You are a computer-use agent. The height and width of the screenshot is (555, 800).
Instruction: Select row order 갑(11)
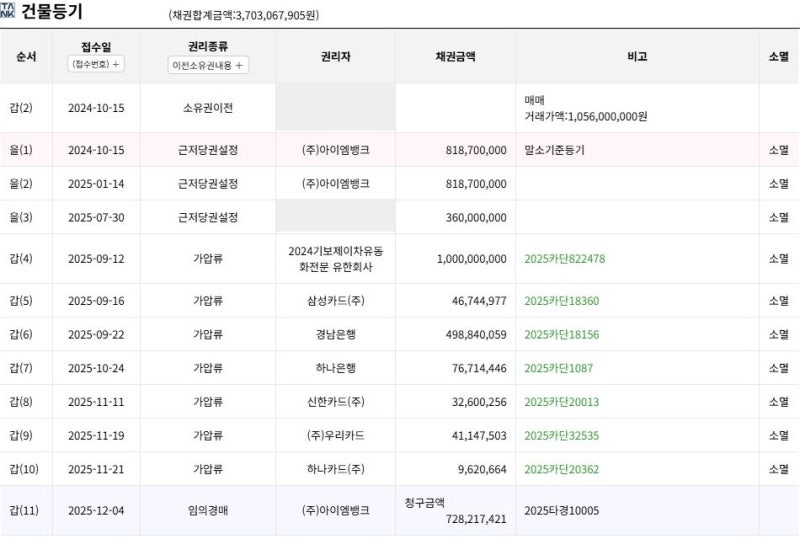point(24,510)
